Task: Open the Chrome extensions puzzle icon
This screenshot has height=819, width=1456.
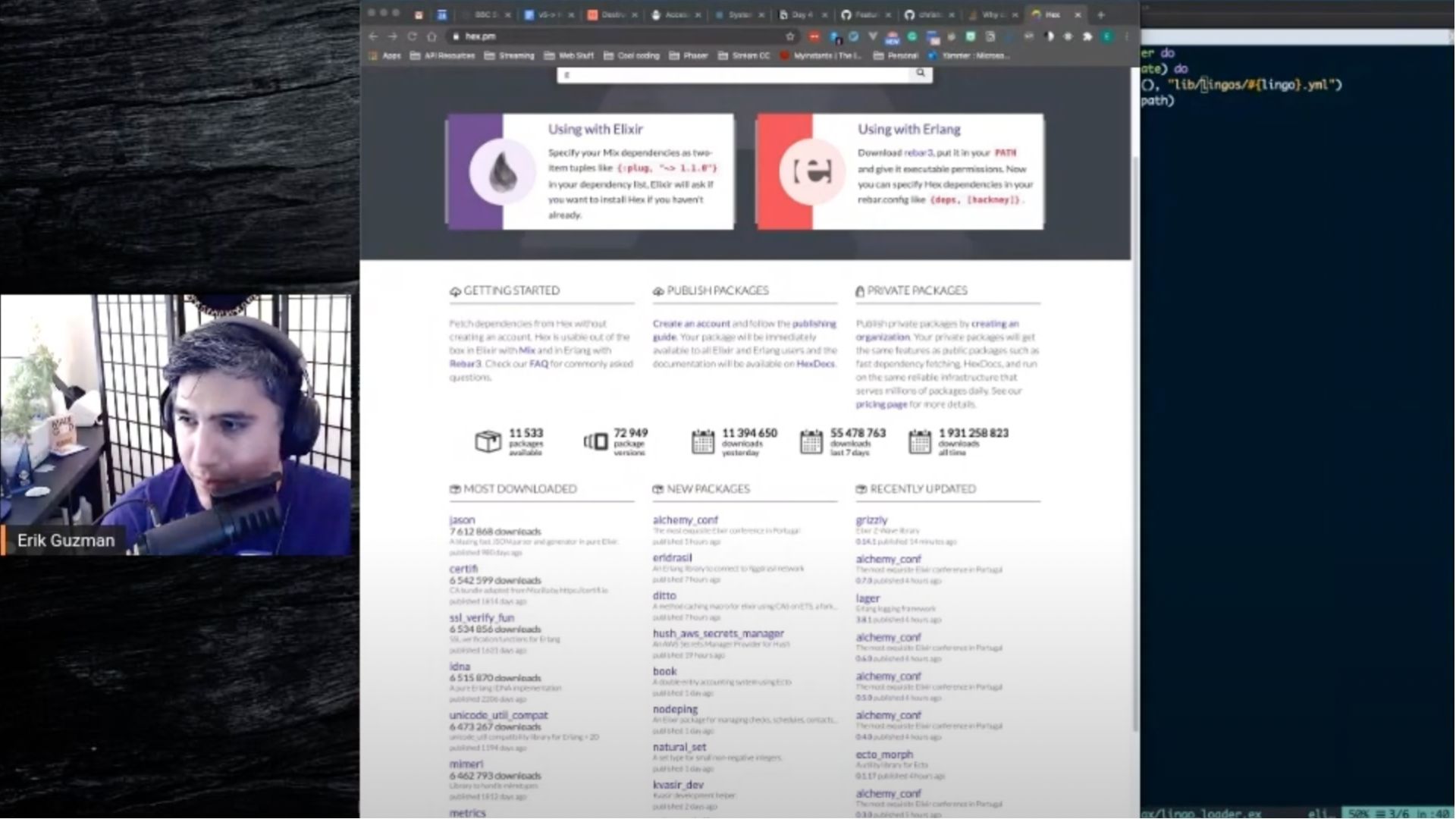Action: [1087, 36]
